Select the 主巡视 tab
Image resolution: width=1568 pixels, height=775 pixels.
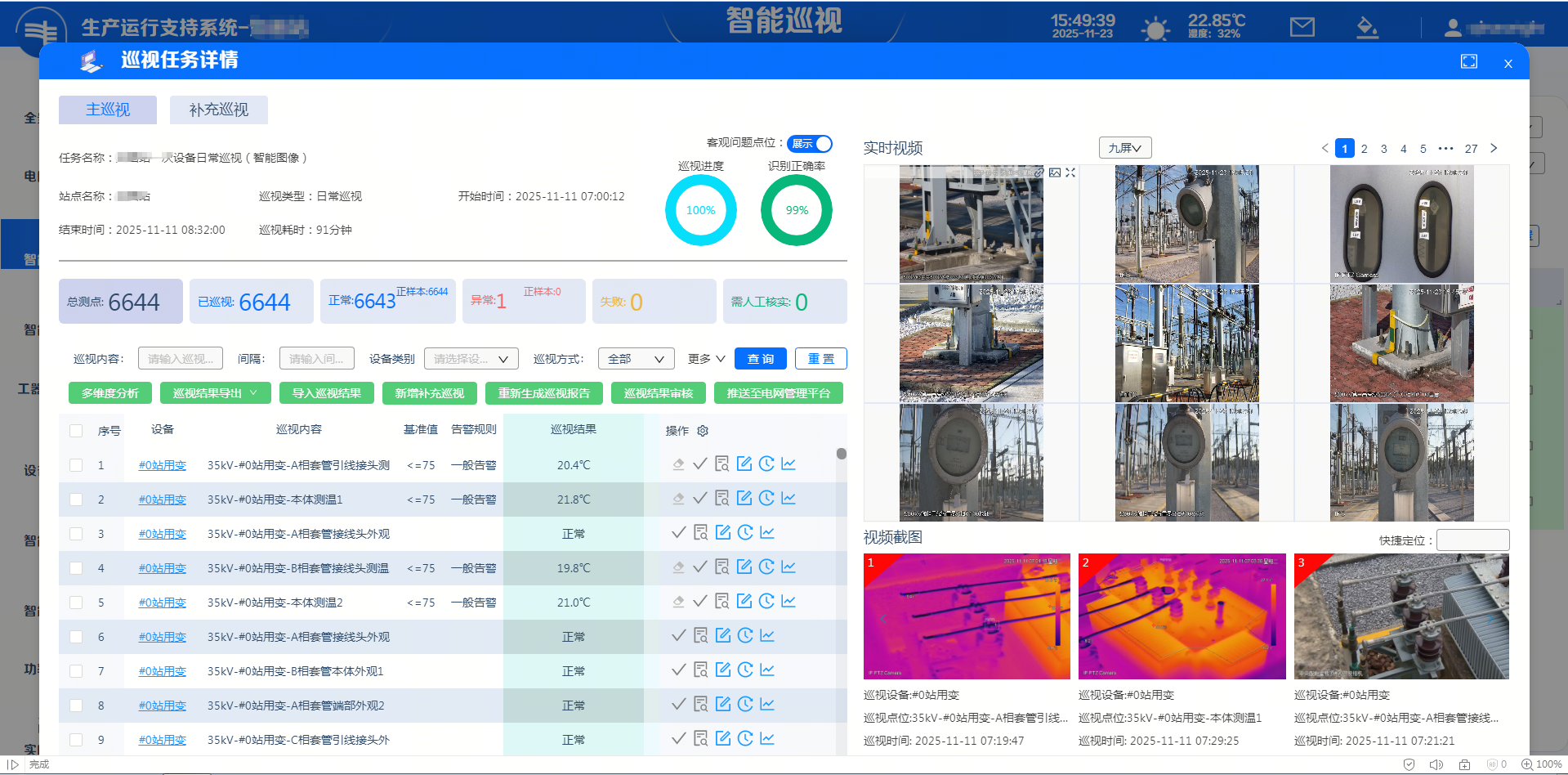[108, 110]
